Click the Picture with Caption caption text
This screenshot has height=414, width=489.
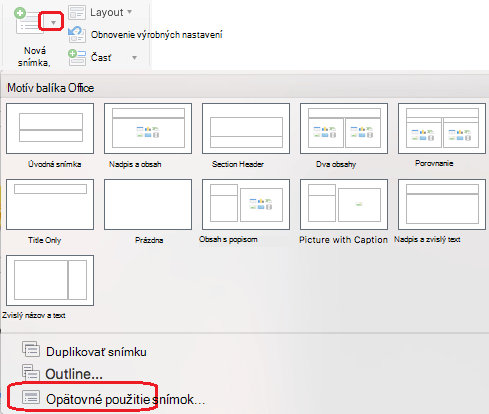click(343, 240)
